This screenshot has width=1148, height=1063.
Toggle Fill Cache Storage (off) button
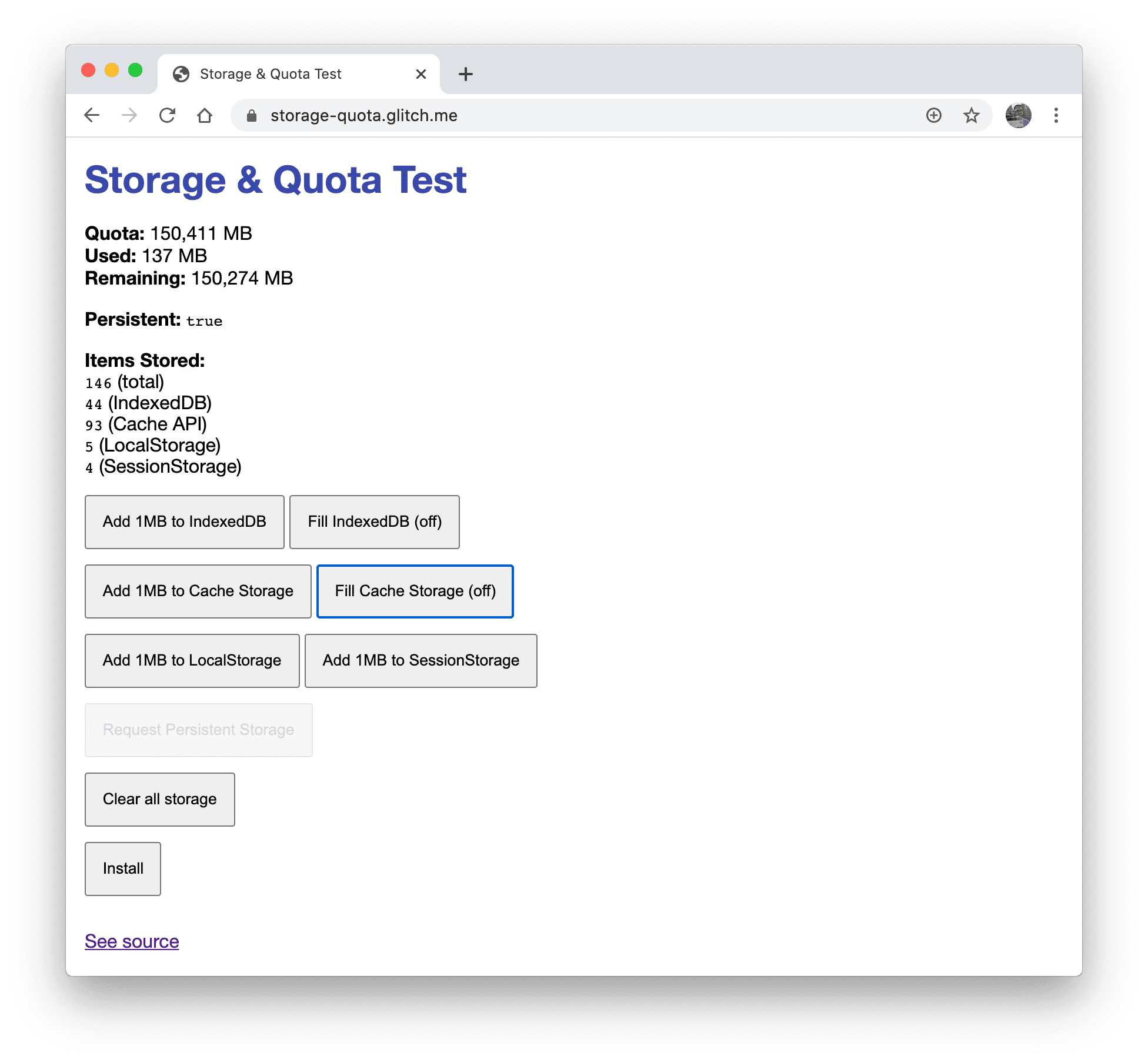(415, 591)
